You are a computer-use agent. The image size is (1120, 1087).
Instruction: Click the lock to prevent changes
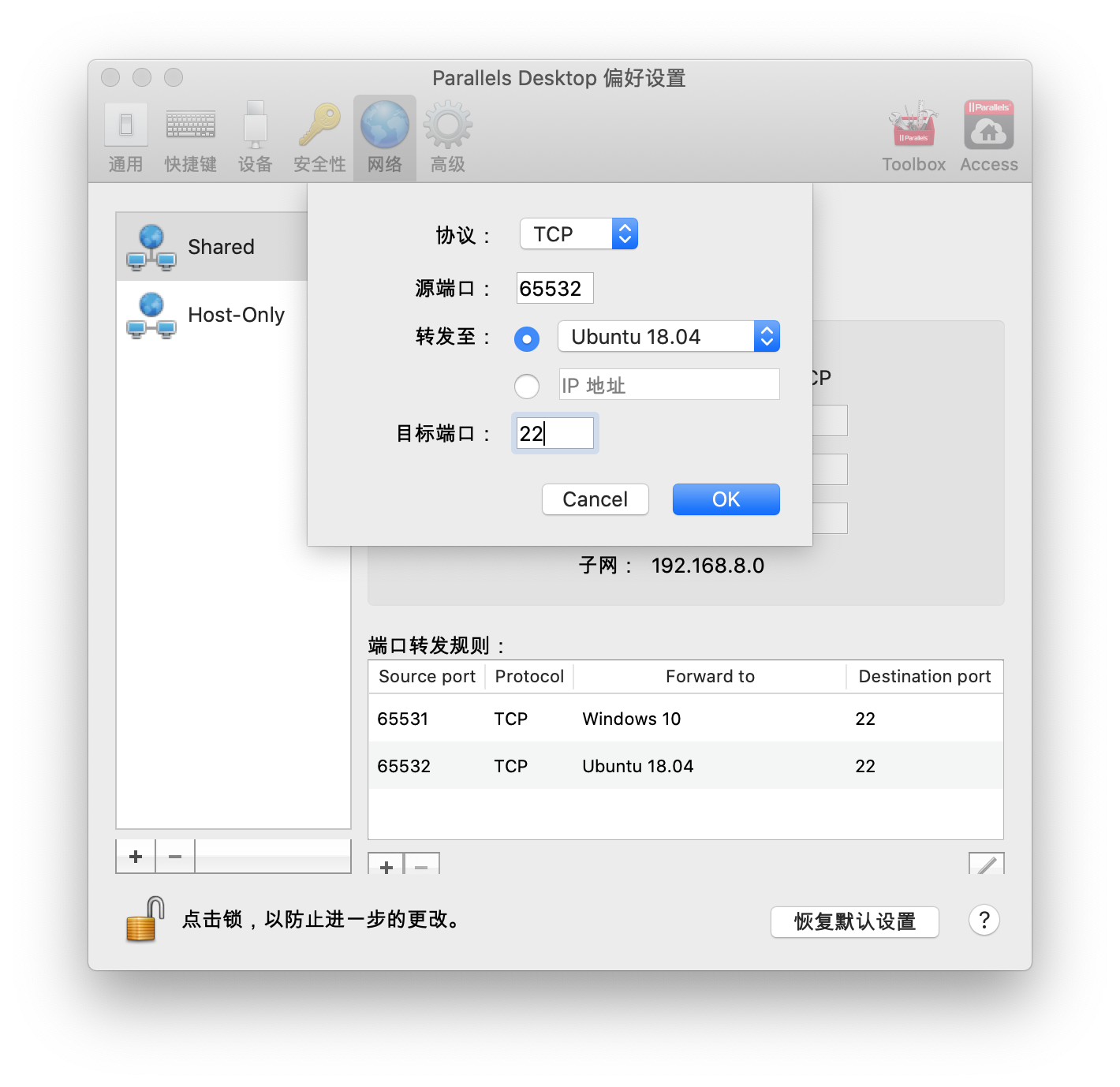pyautogui.click(x=144, y=920)
